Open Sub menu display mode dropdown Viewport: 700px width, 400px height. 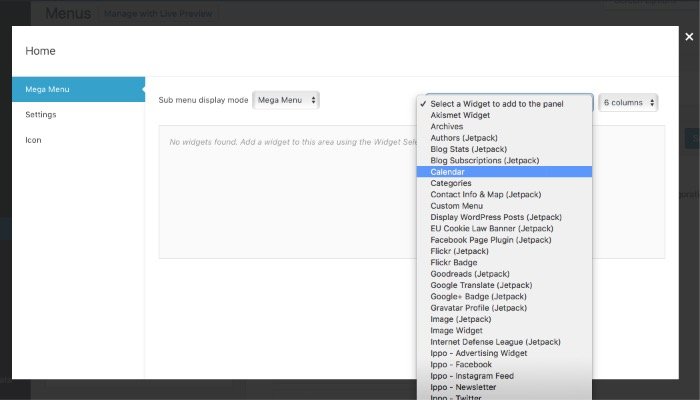click(x=286, y=100)
